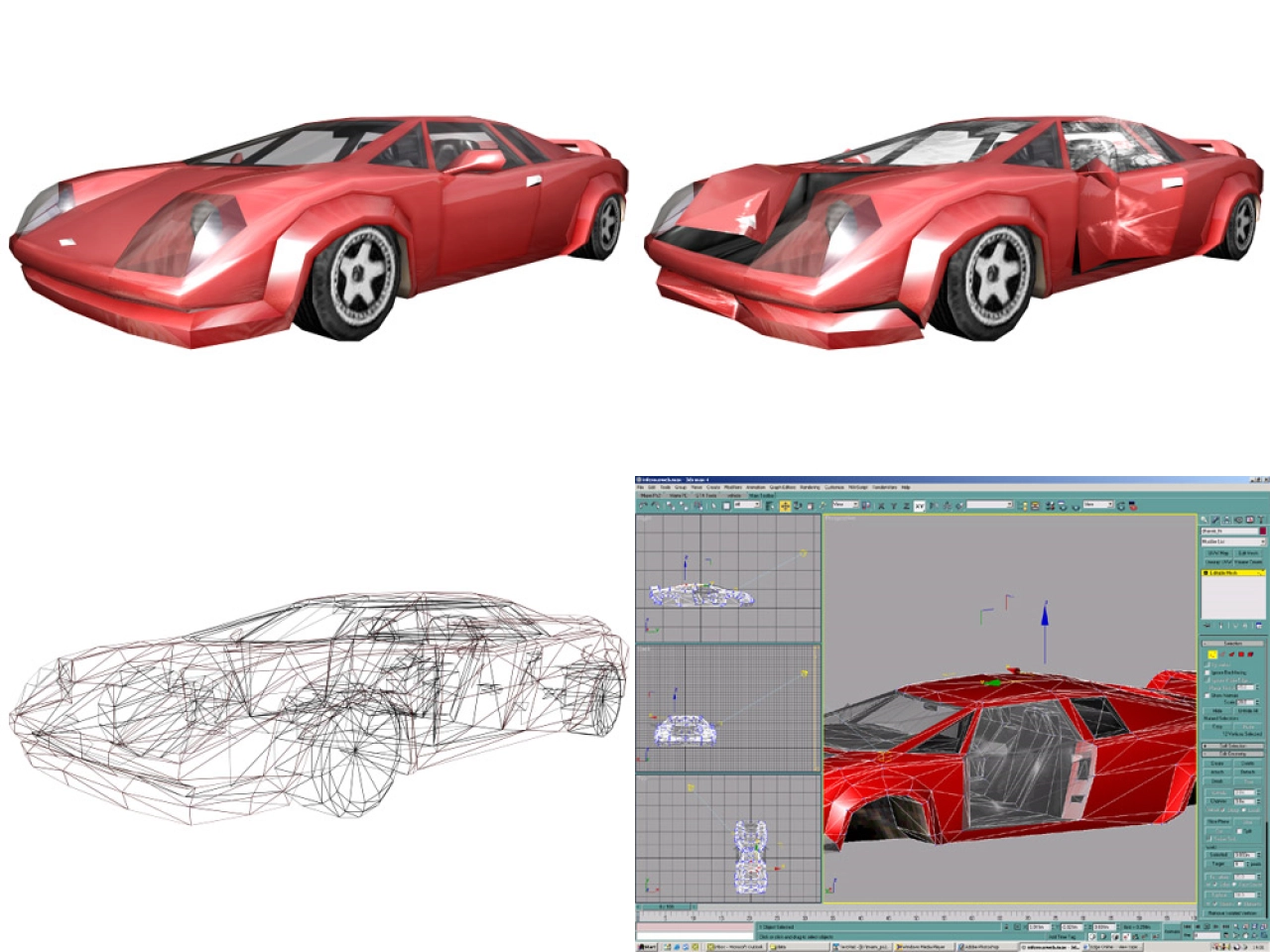Restrict transform to the Z axis
Viewport: 1270px width, 952px height.
[907, 506]
